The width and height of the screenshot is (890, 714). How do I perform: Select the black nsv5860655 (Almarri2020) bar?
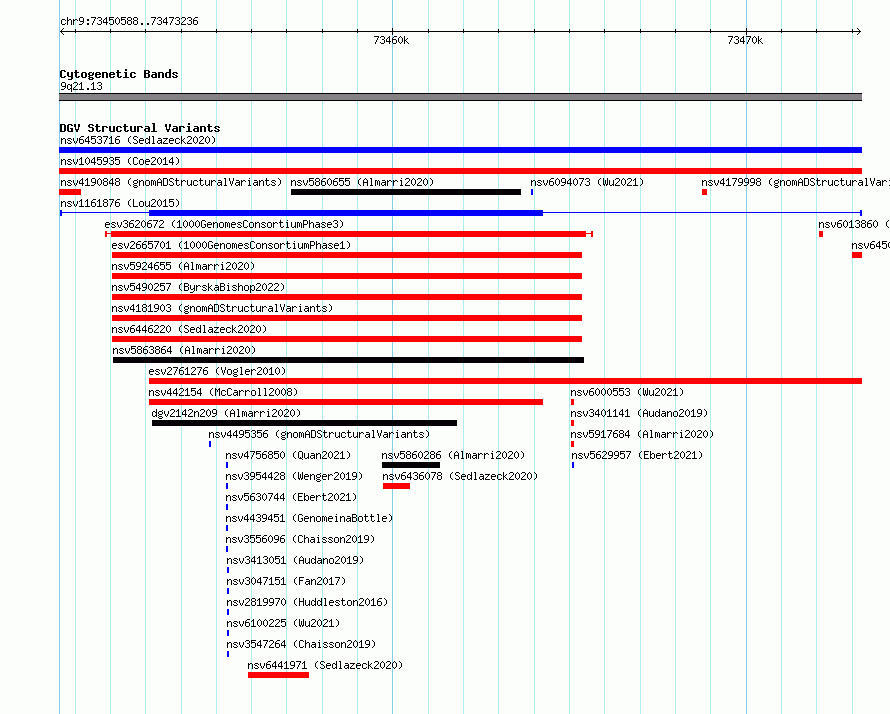tap(406, 192)
